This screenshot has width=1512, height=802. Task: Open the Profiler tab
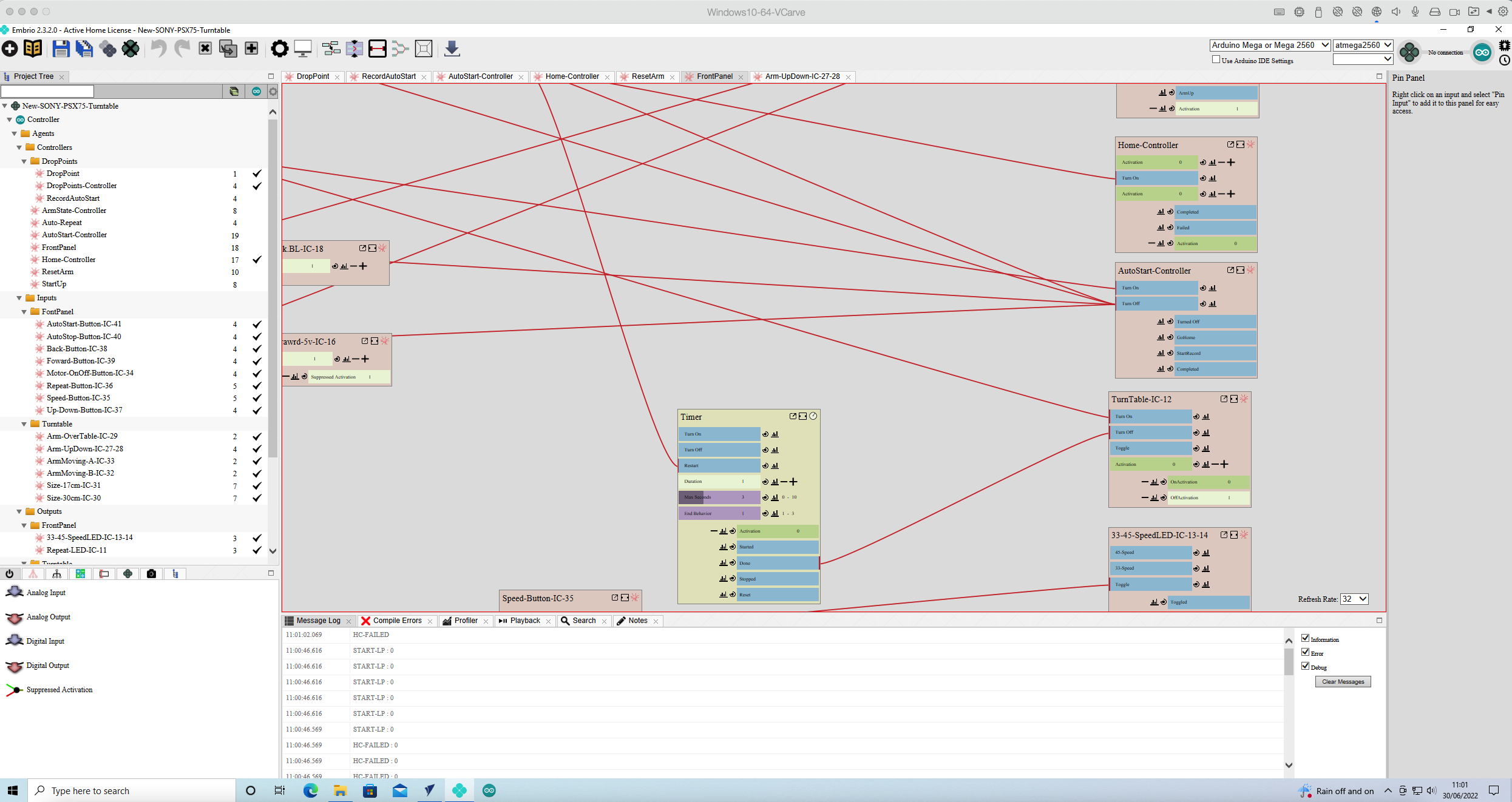tap(466, 621)
